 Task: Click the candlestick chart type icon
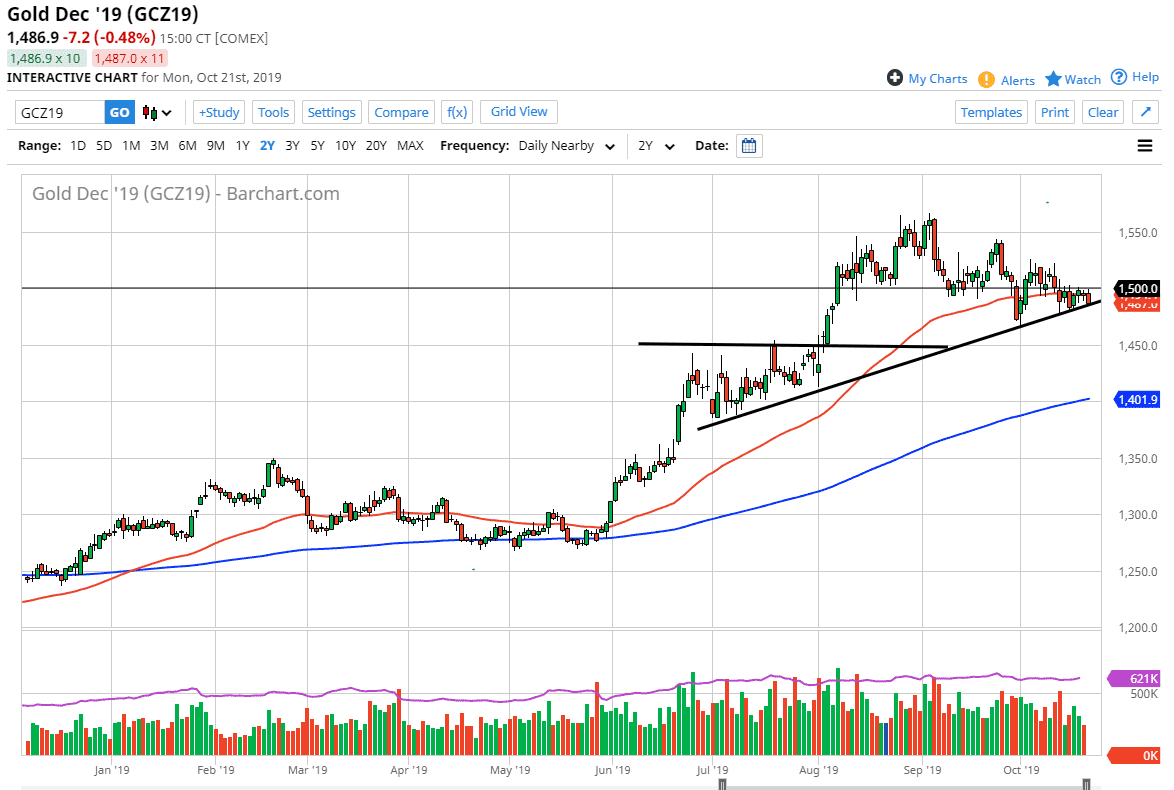(x=150, y=112)
